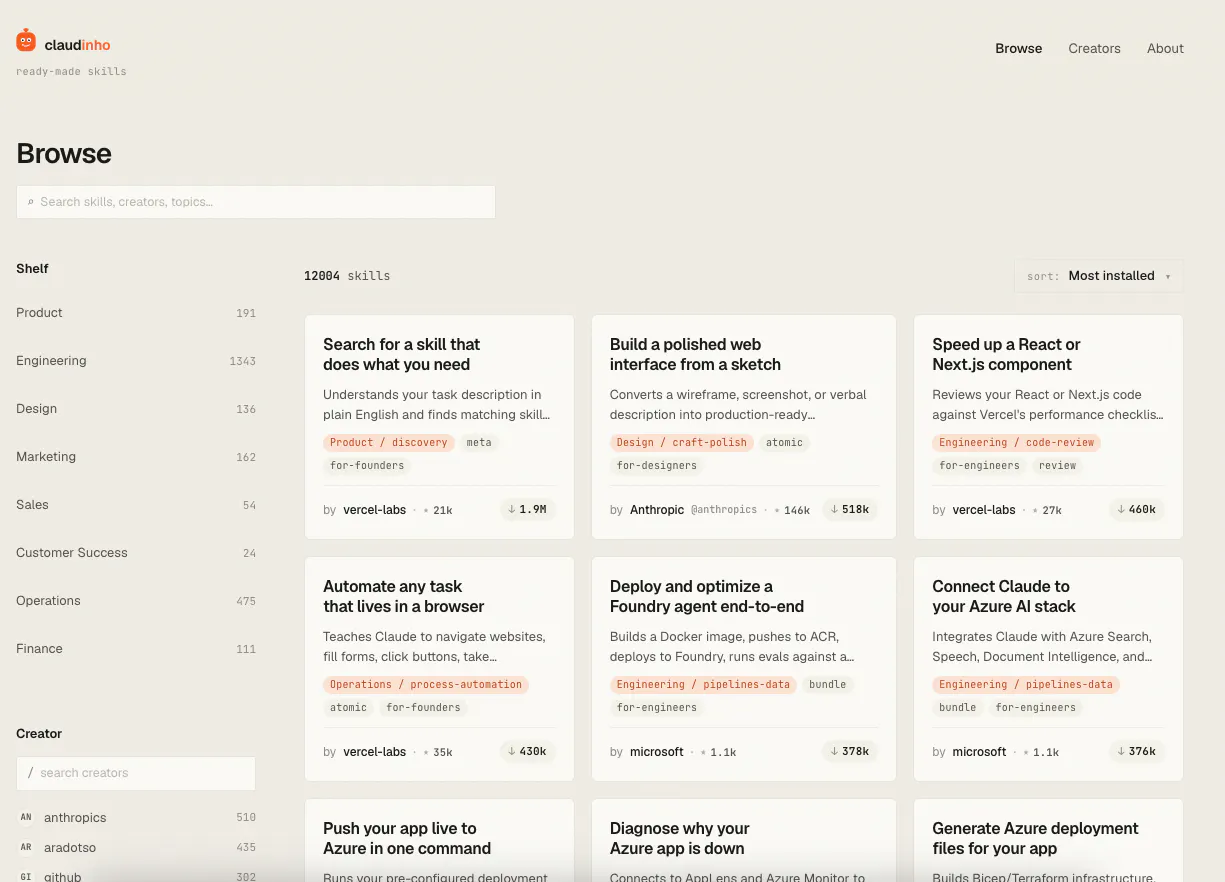
Task: Click the 'Product / discovery' tag
Action: click(389, 442)
